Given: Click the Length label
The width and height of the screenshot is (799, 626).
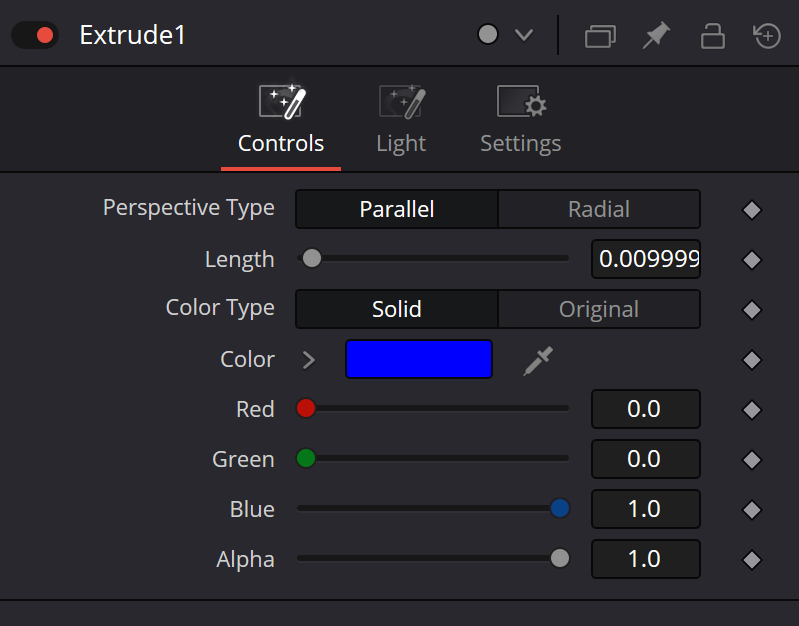Looking at the screenshot, I should [x=239, y=259].
